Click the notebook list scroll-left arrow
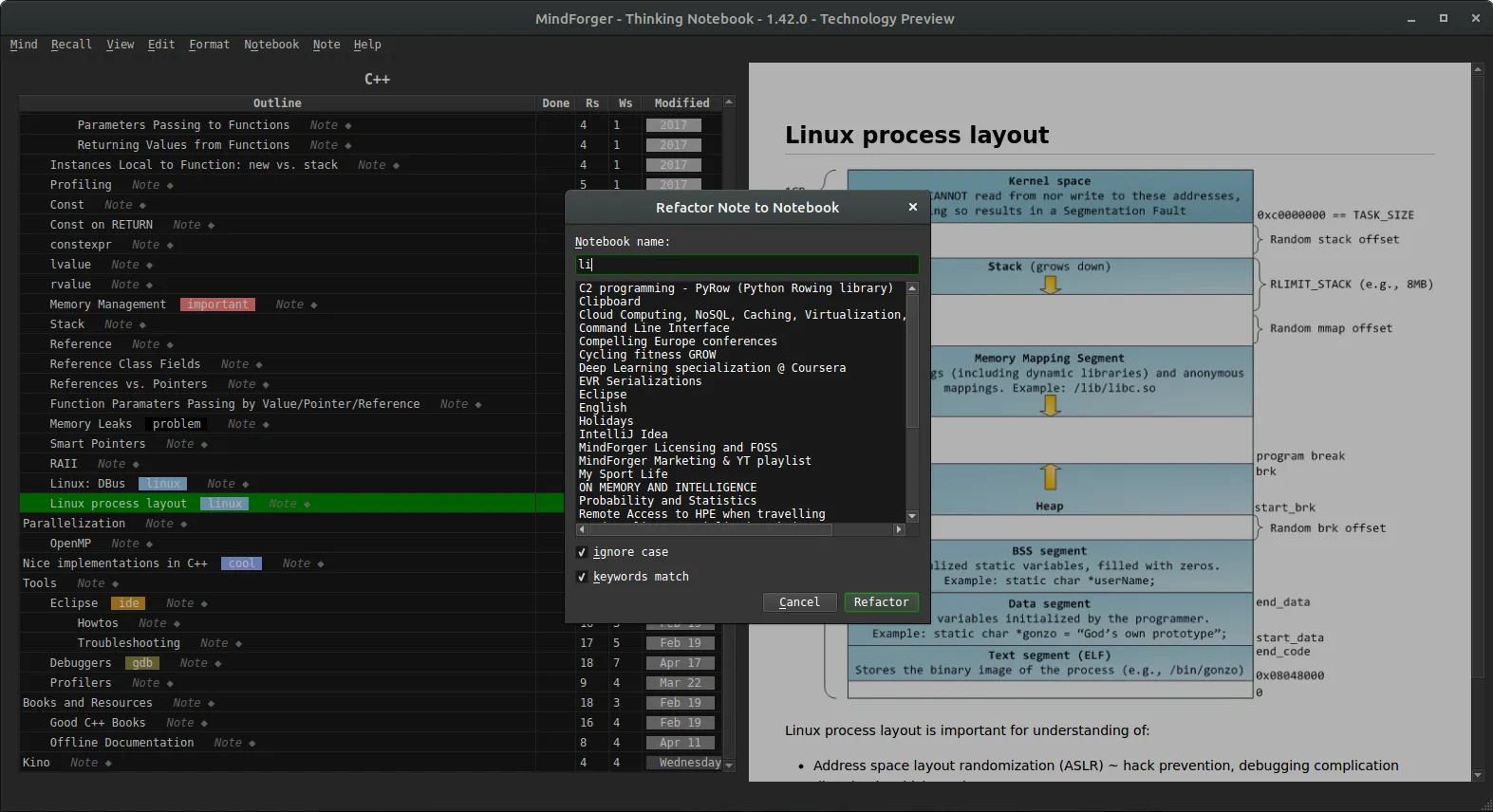 click(582, 530)
